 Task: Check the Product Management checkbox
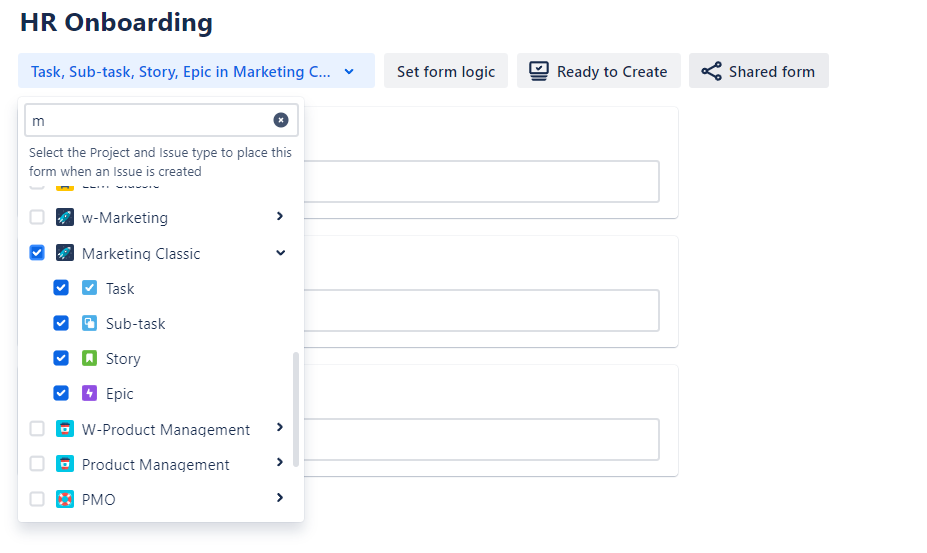coord(37,464)
